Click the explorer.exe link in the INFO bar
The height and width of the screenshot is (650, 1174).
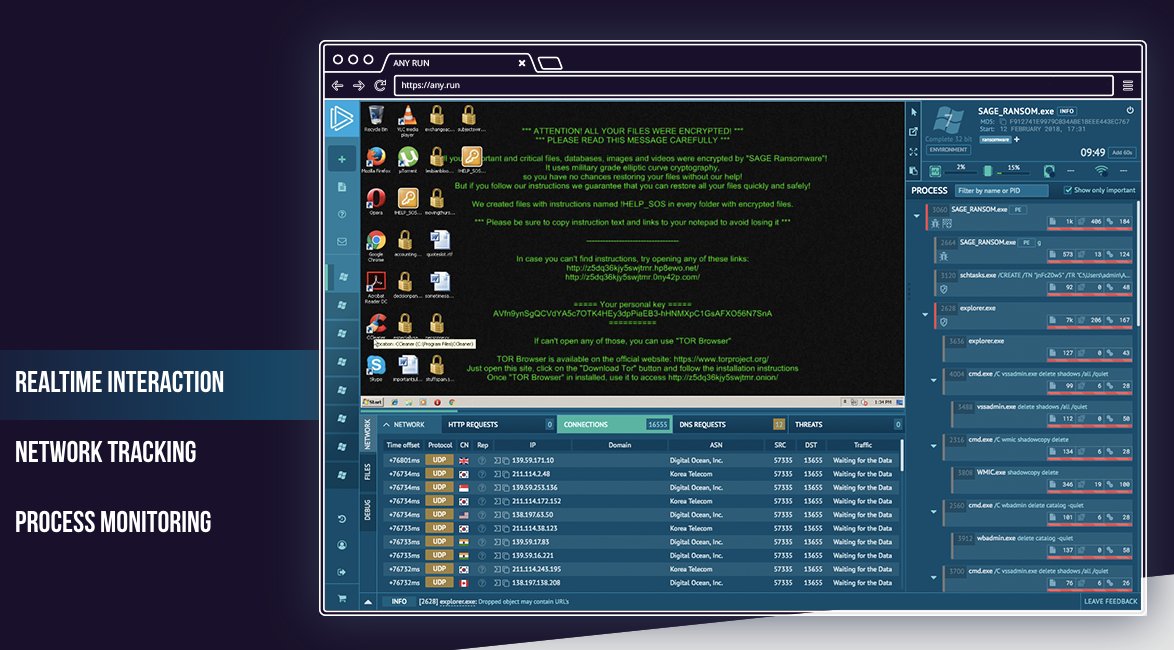pyautogui.click(x=458, y=601)
